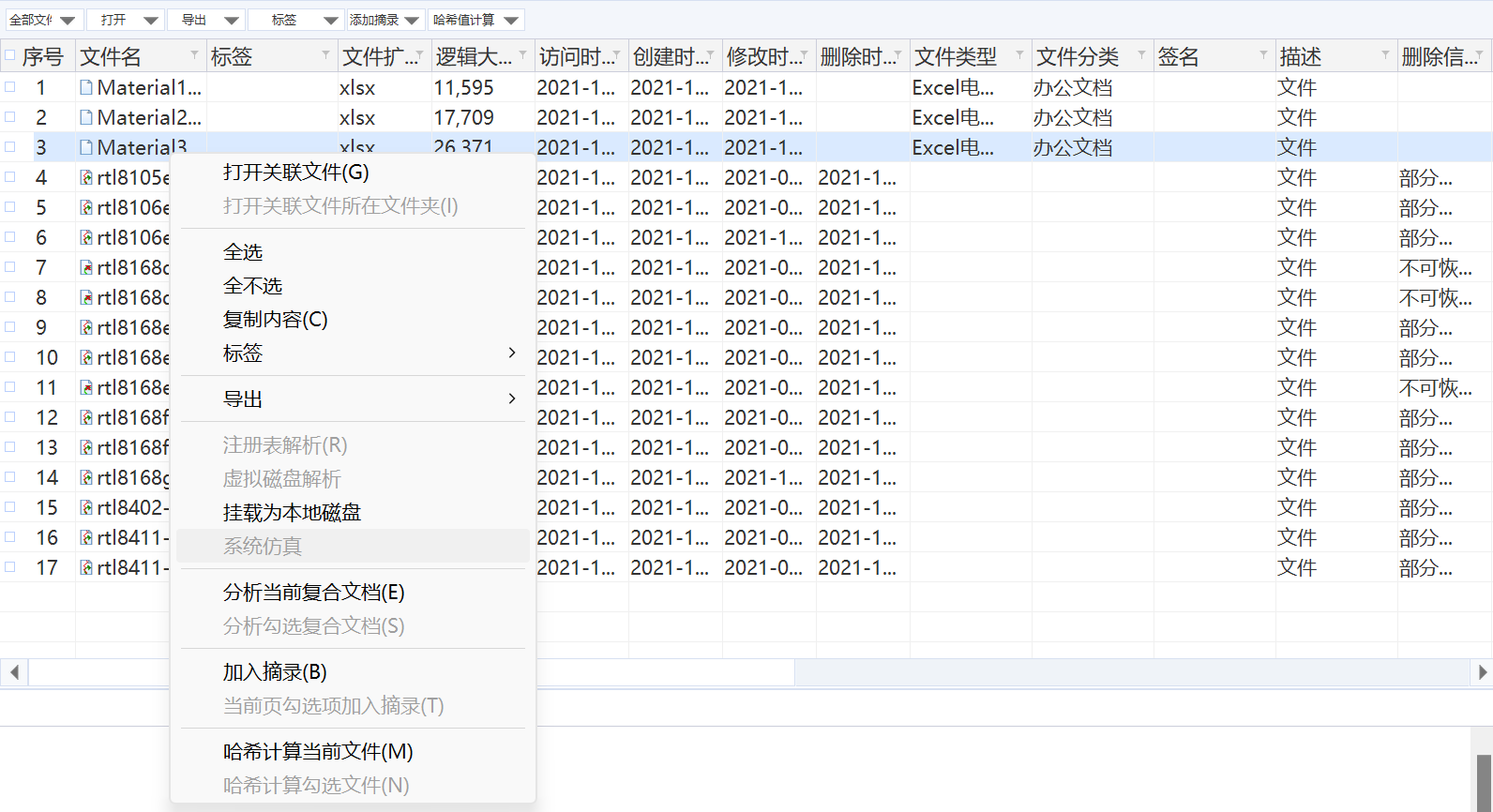Select 分析当前复合文档(E) menu entry
The width and height of the screenshot is (1493, 812).
(313, 593)
